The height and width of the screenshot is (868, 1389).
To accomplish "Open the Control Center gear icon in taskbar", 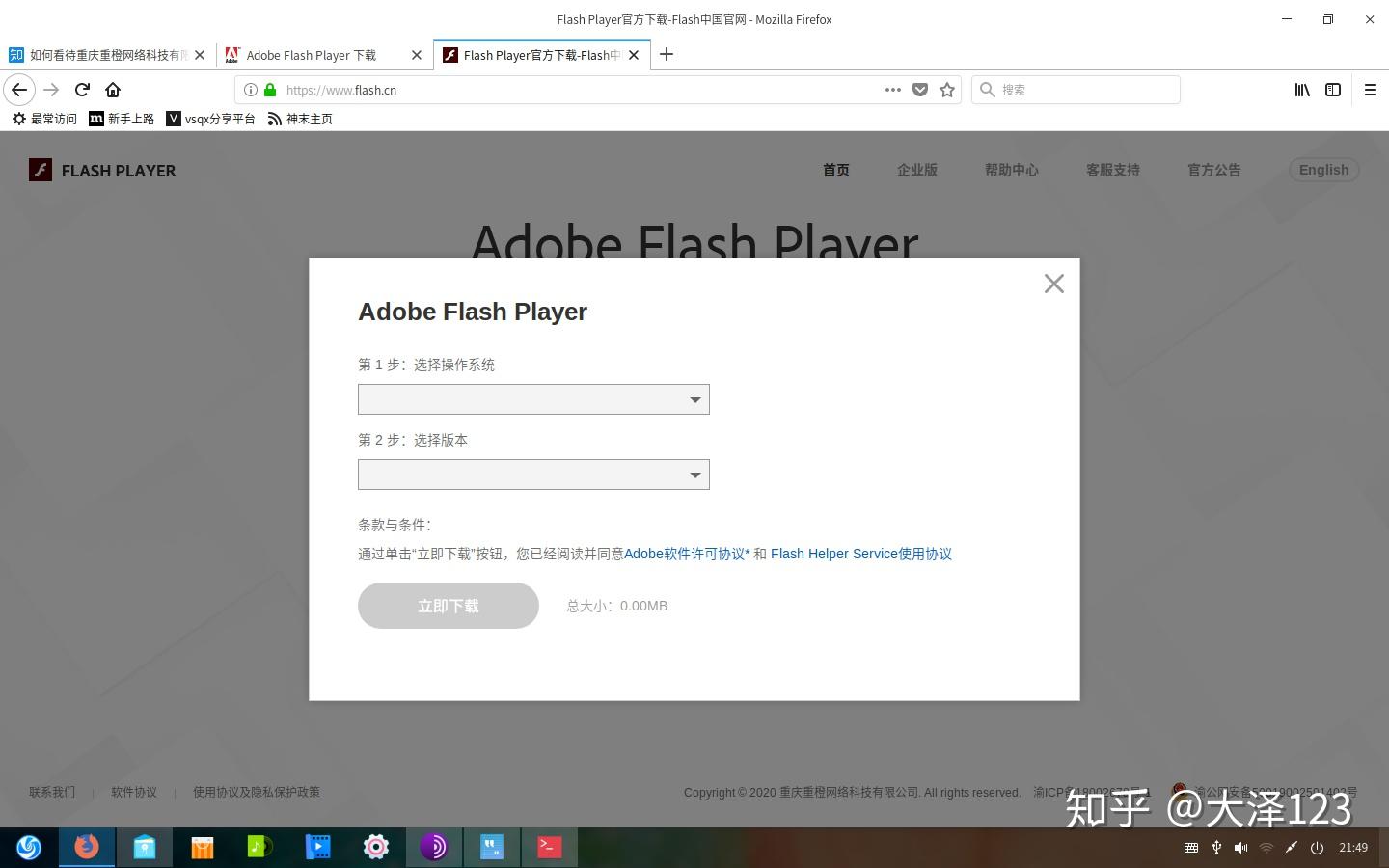I will (375, 847).
